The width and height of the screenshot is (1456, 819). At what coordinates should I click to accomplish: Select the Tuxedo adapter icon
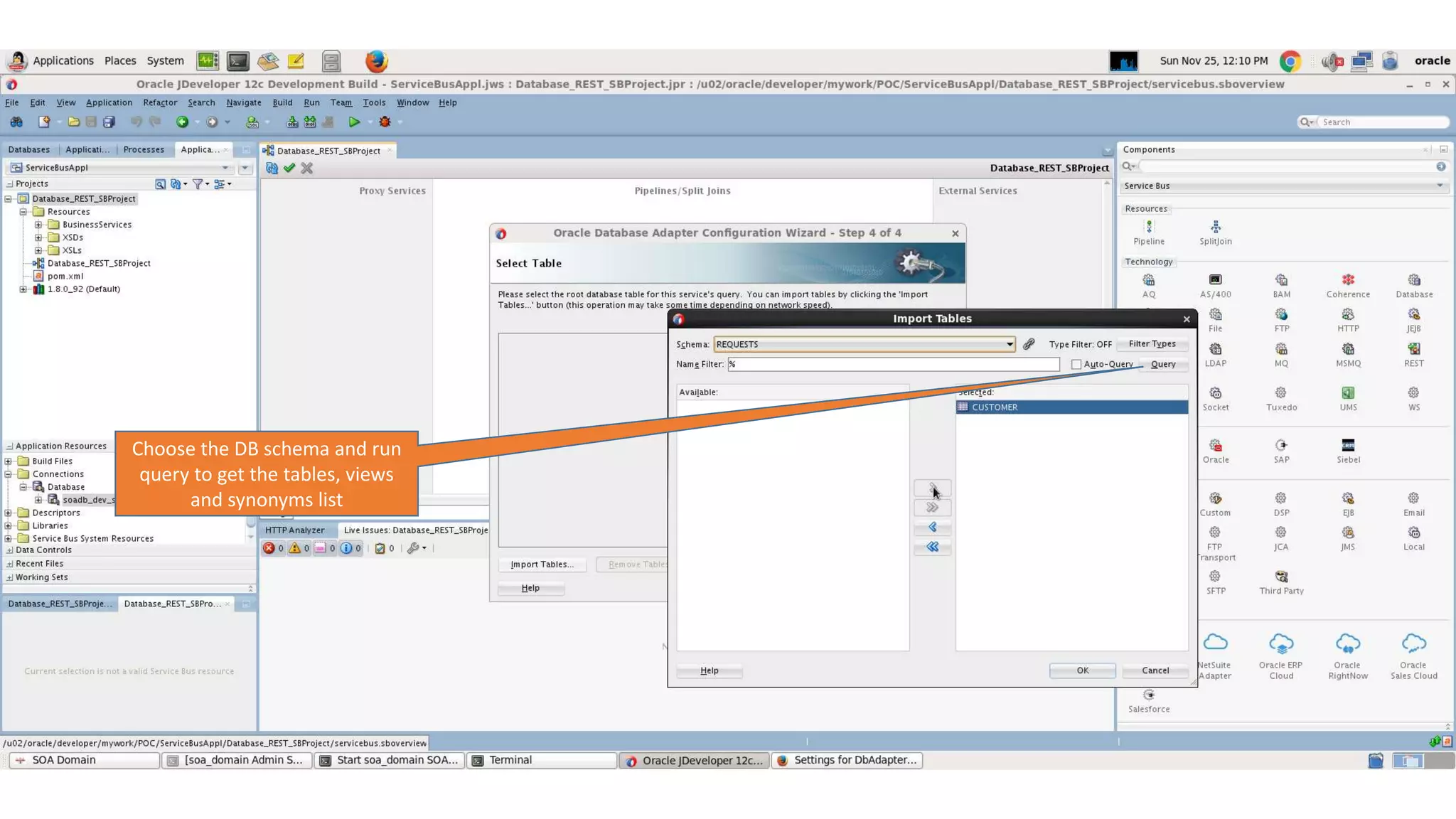point(1281,393)
